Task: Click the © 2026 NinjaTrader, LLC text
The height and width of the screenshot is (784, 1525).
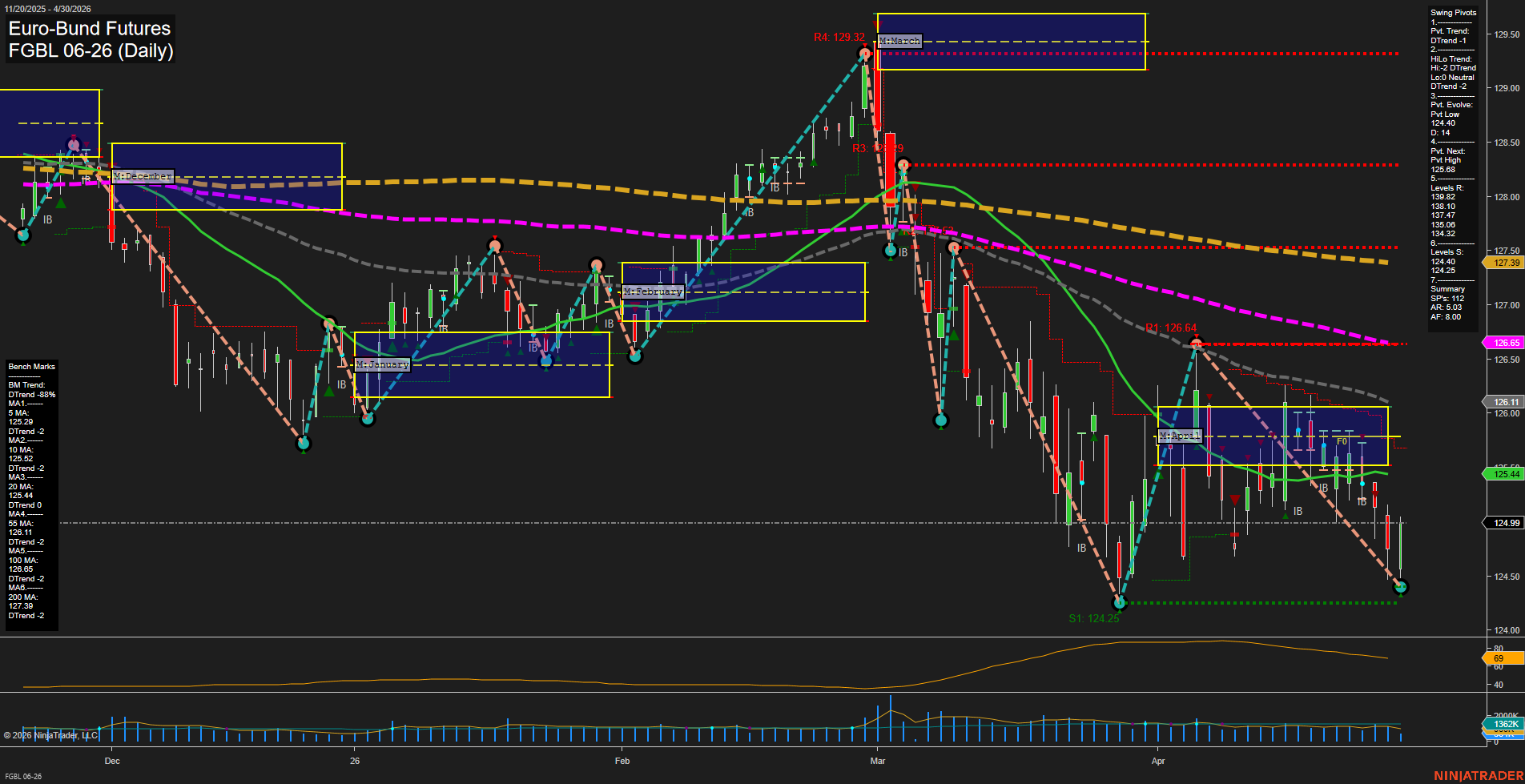Action: tap(50, 735)
